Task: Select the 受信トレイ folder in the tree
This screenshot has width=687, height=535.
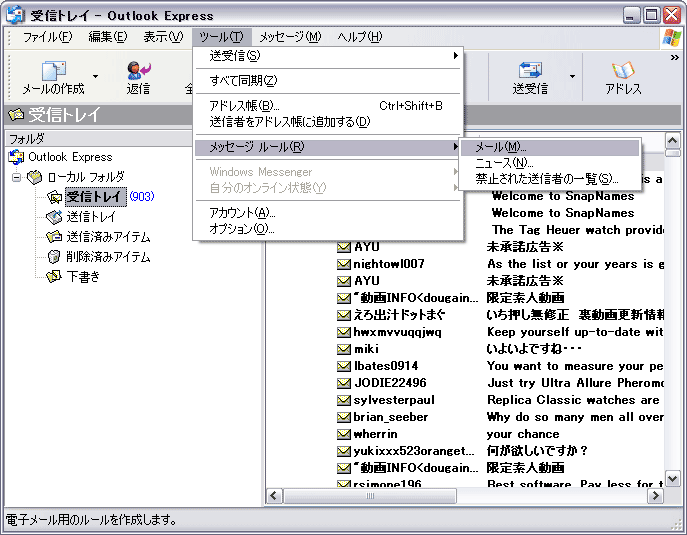Action: 96,197
